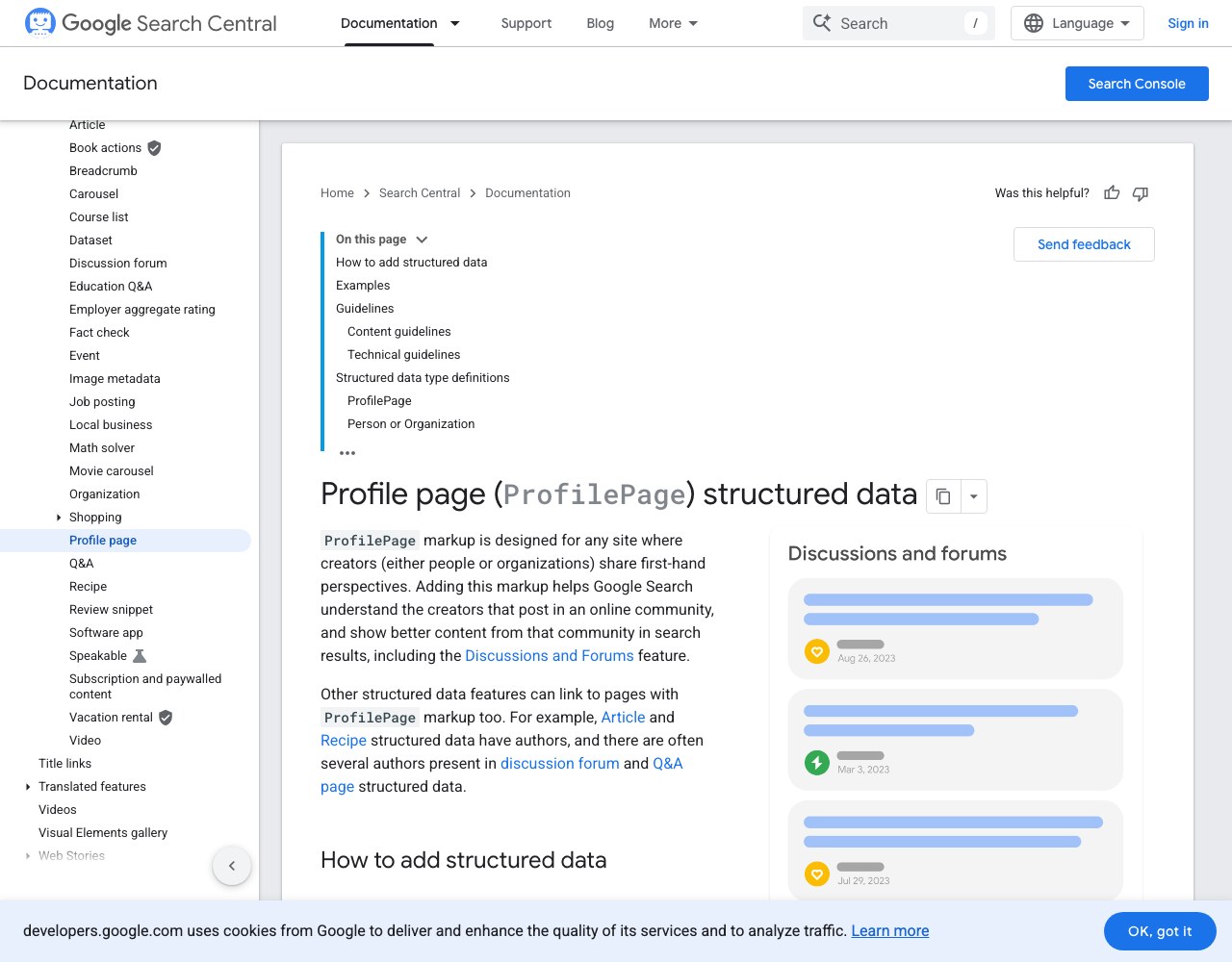Click the copy page icon next to title
The width and height of the screenshot is (1232, 962).
pyautogui.click(x=943, y=496)
